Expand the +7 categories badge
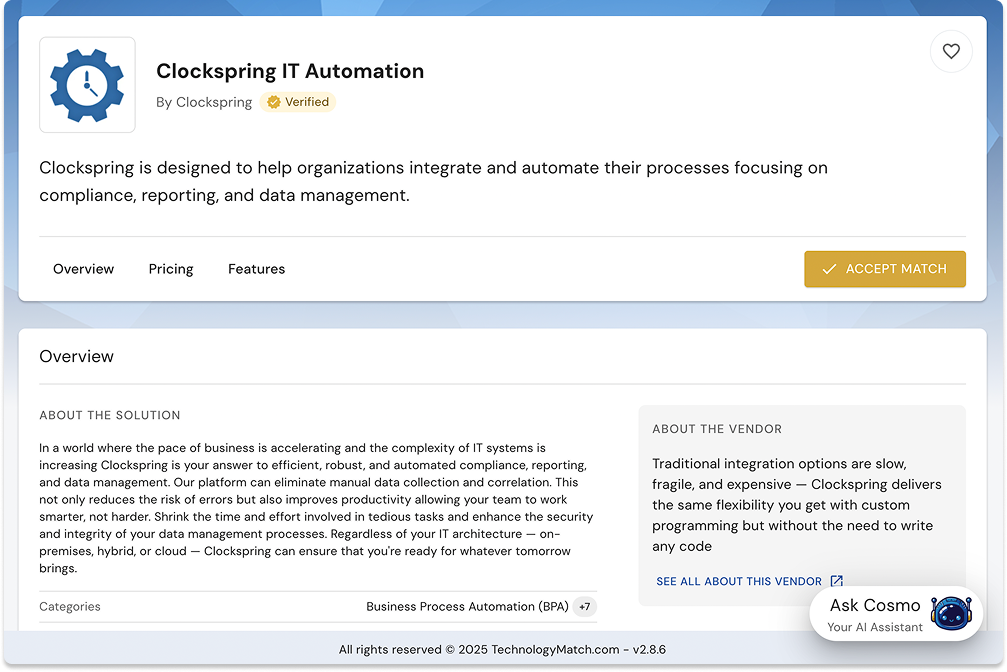1007x672 pixels. [x=584, y=606]
